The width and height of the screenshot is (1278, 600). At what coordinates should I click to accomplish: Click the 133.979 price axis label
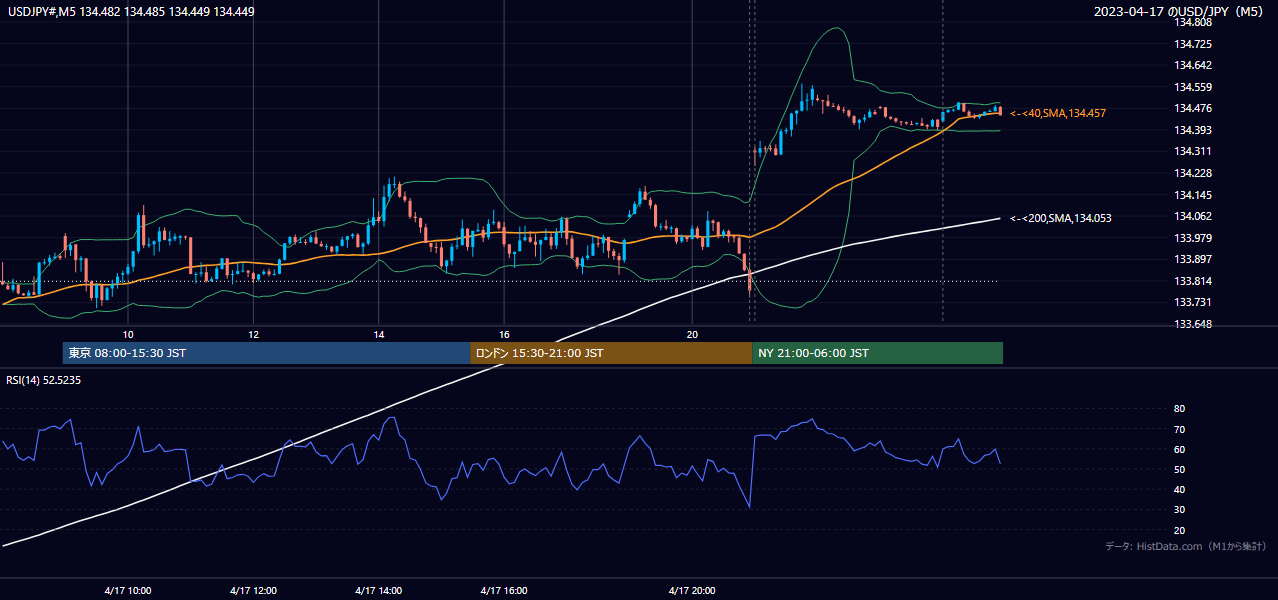pos(1193,238)
